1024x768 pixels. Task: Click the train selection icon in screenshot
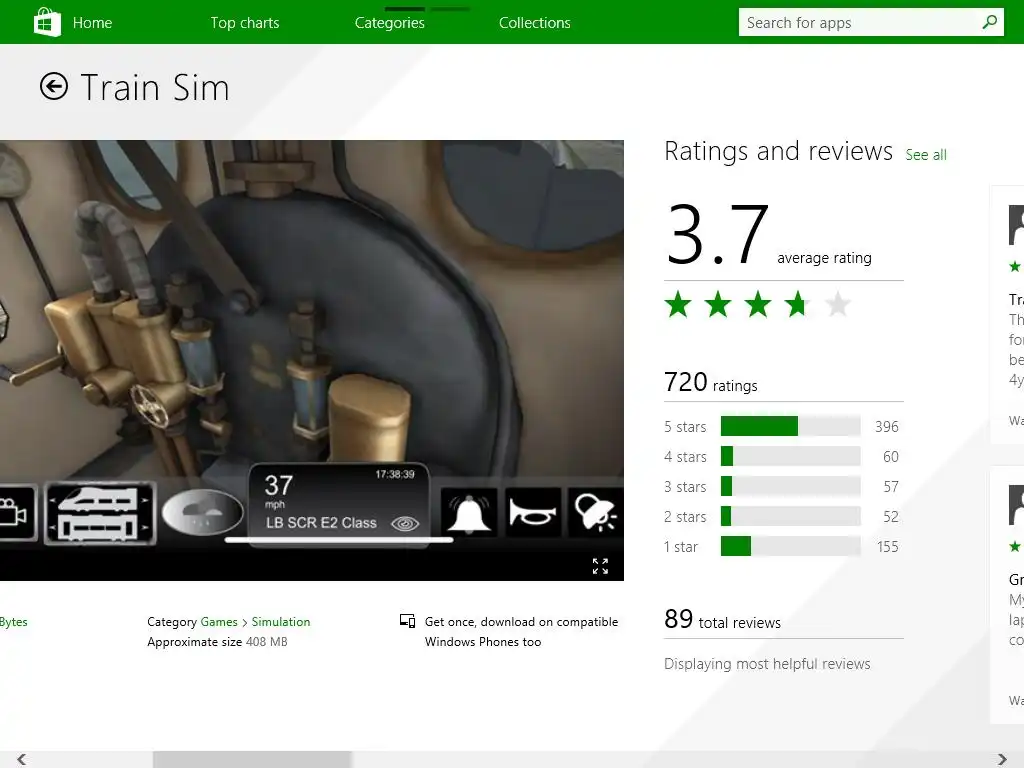(x=100, y=513)
